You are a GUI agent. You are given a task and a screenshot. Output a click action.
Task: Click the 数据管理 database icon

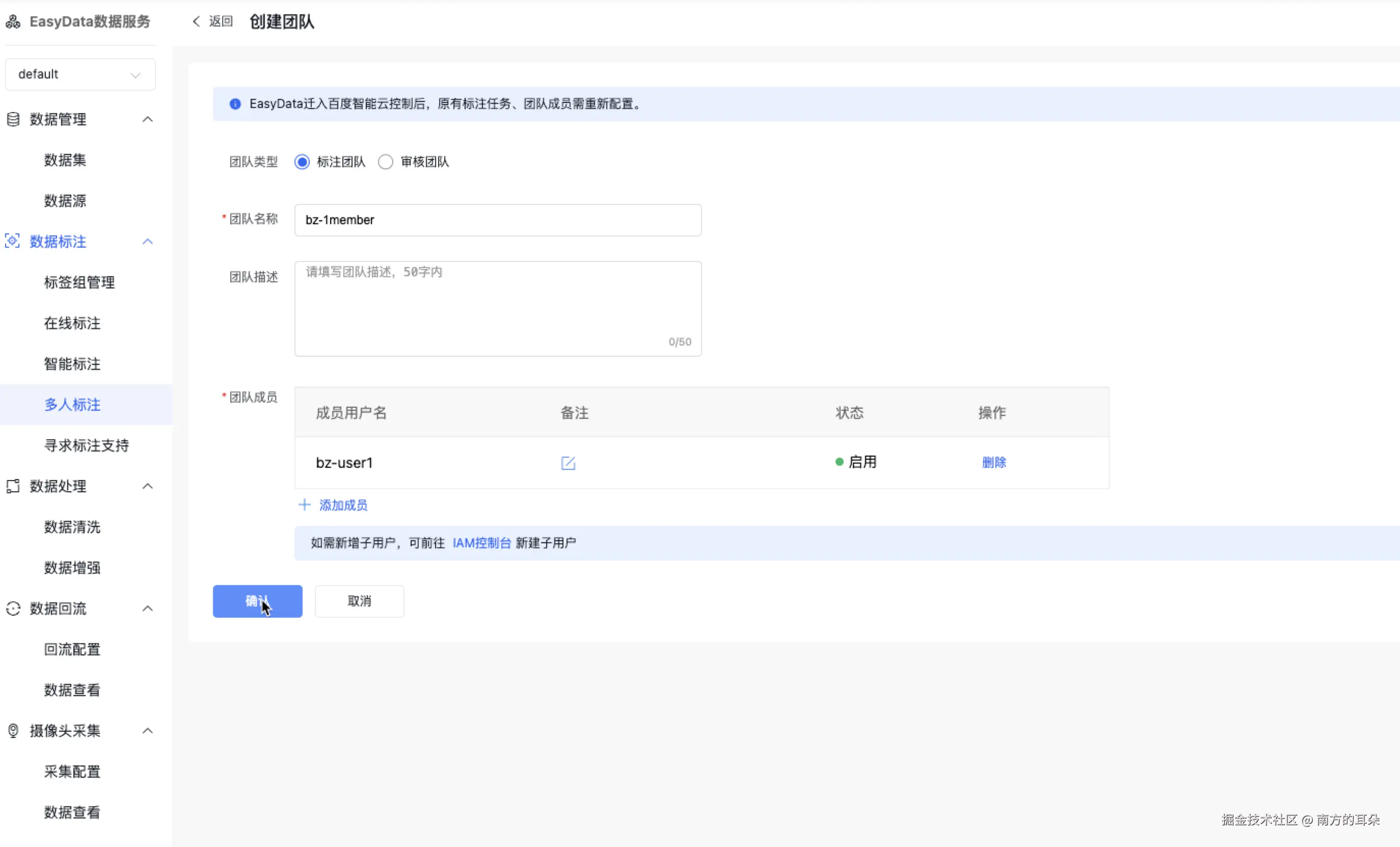point(13,119)
